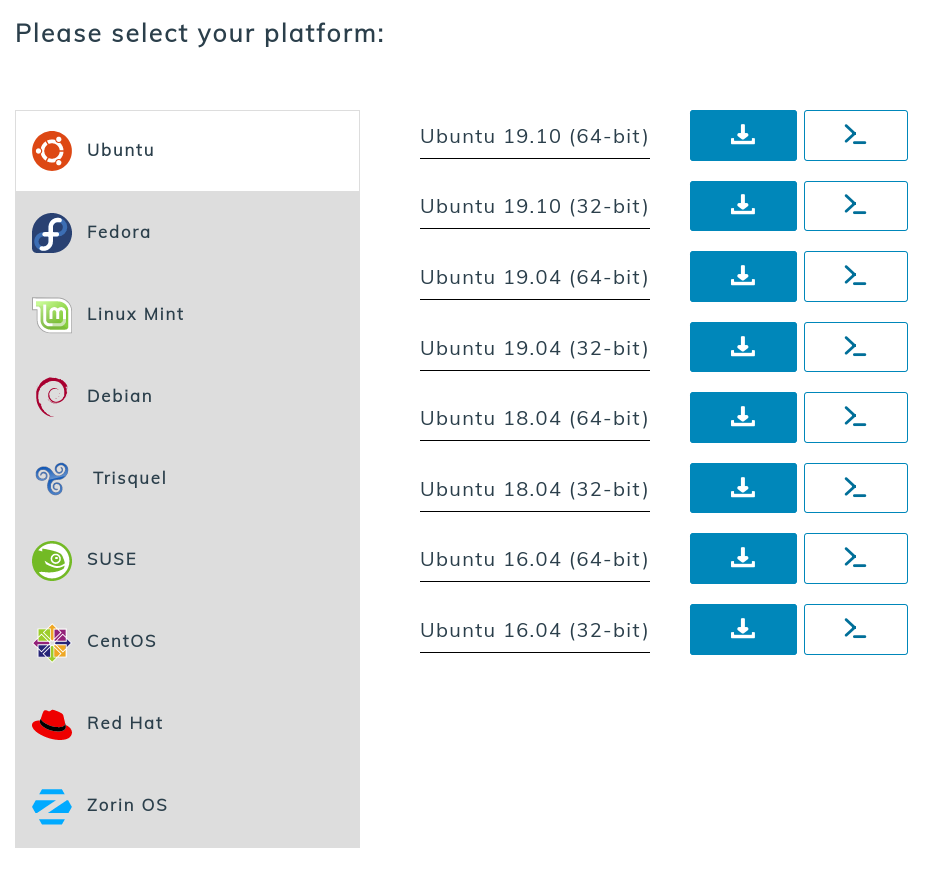Click the 'Ubuntu 18.04 (64-bit)' label
This screenshot has height=887, width=933.
(x=534, y=419)
